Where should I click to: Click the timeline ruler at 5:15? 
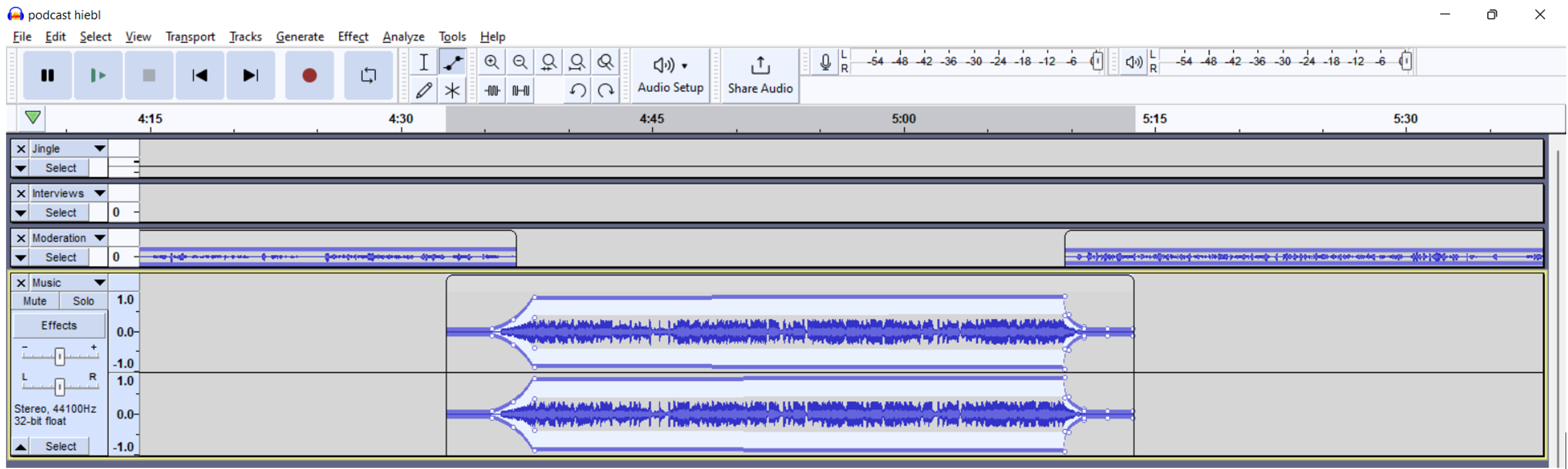[x=1155, y=119]
